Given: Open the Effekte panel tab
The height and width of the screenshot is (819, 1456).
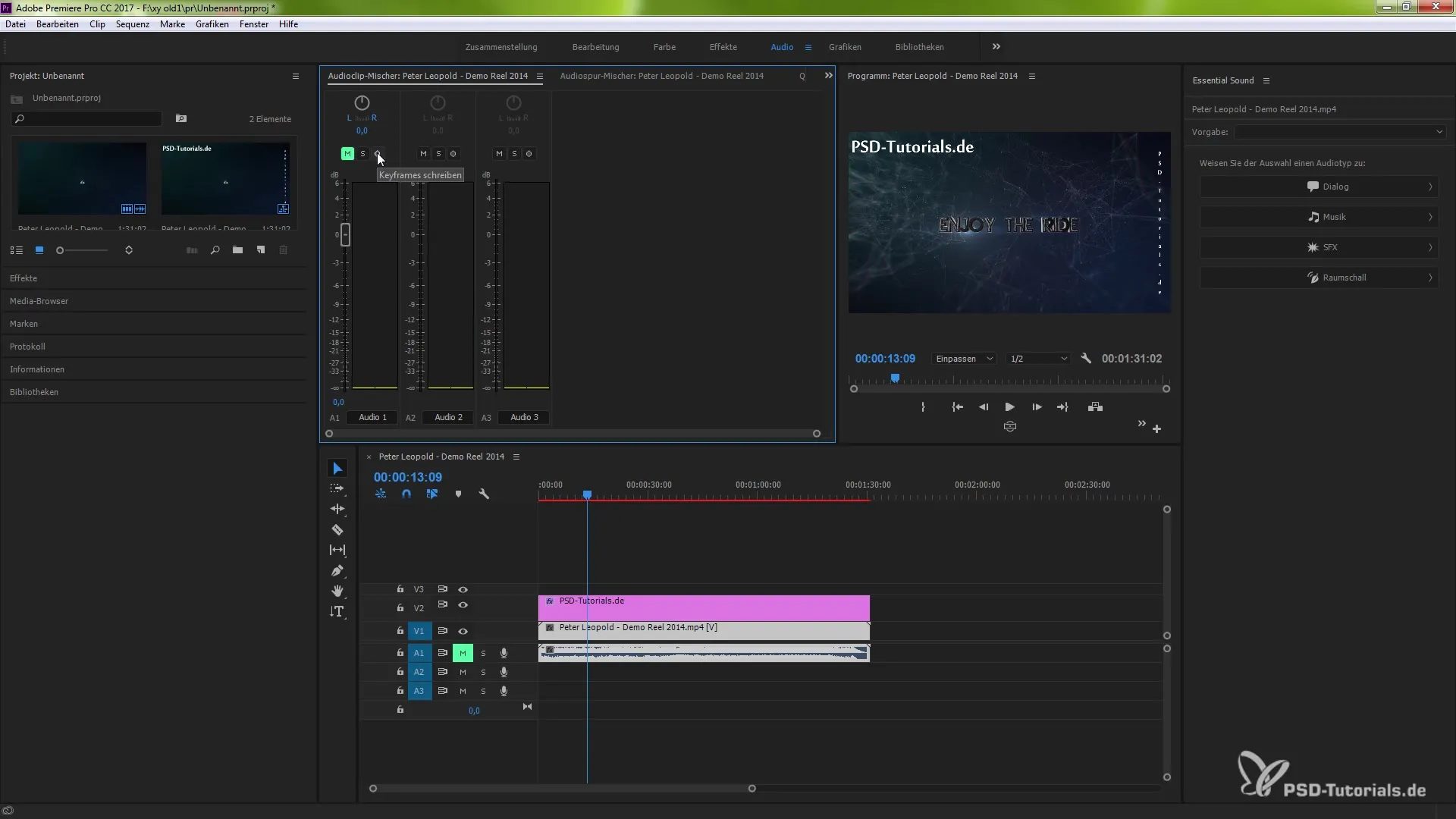Looking at the screenshot, I should click(24, 278).
